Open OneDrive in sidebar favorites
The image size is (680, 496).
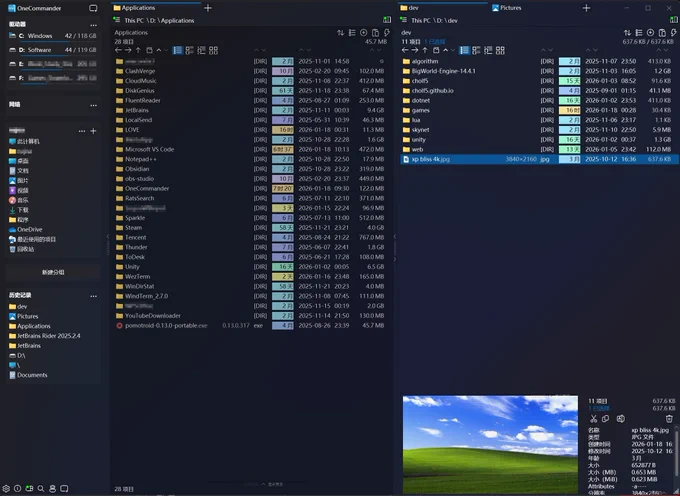(x=26, y=229)
